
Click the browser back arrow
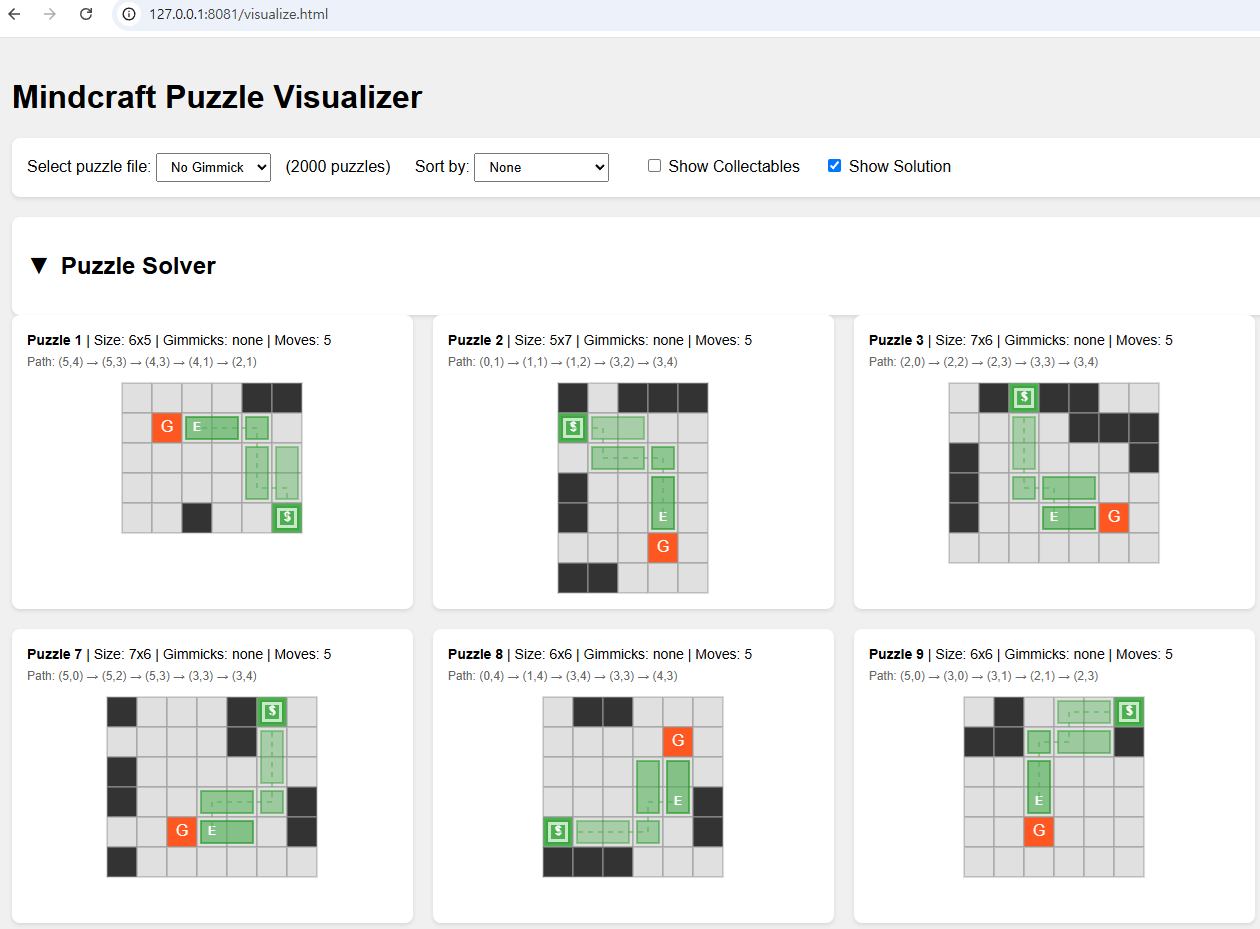point(14,14)
